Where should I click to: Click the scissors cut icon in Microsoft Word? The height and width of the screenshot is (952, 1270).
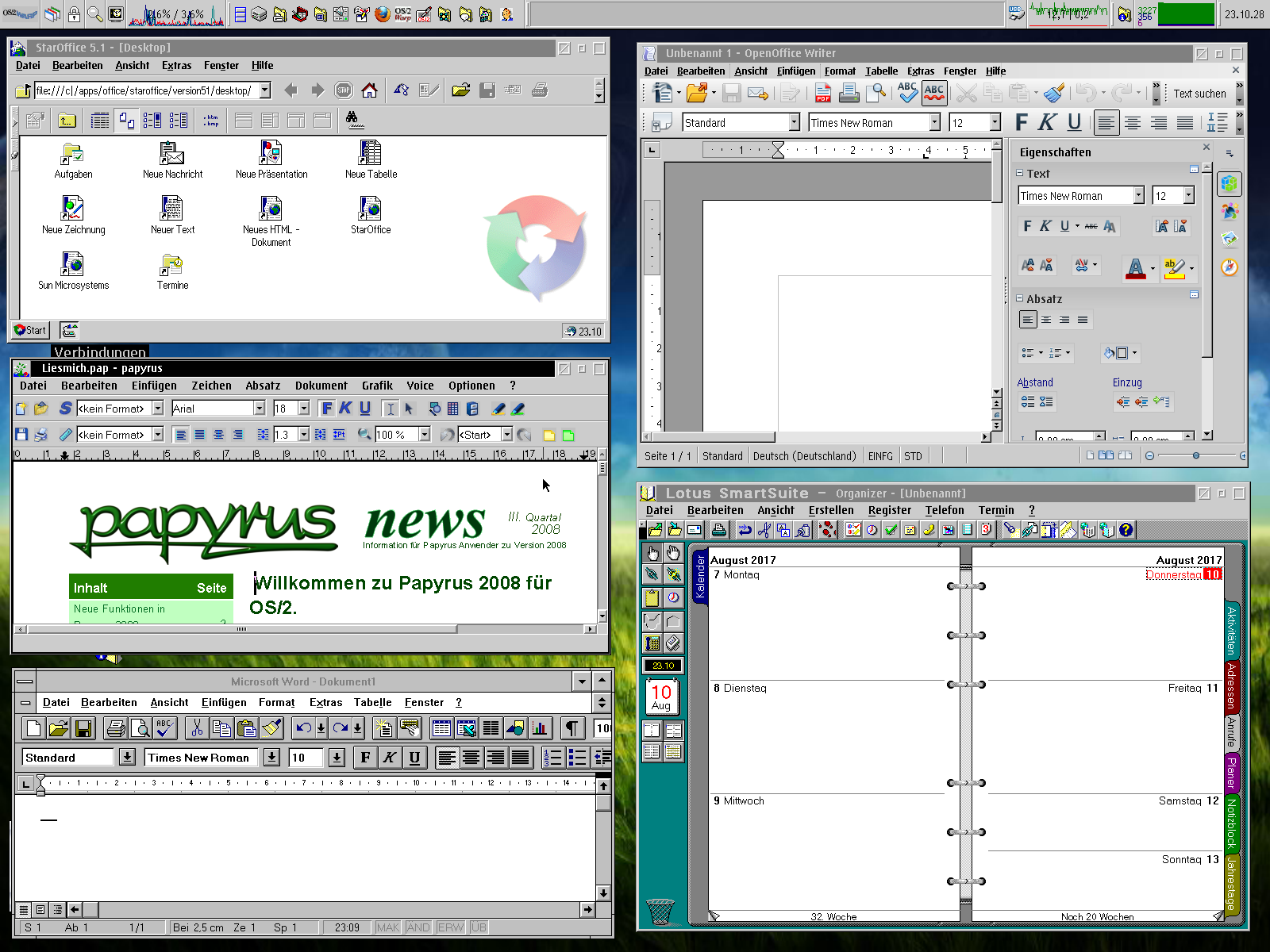[197, 728]
